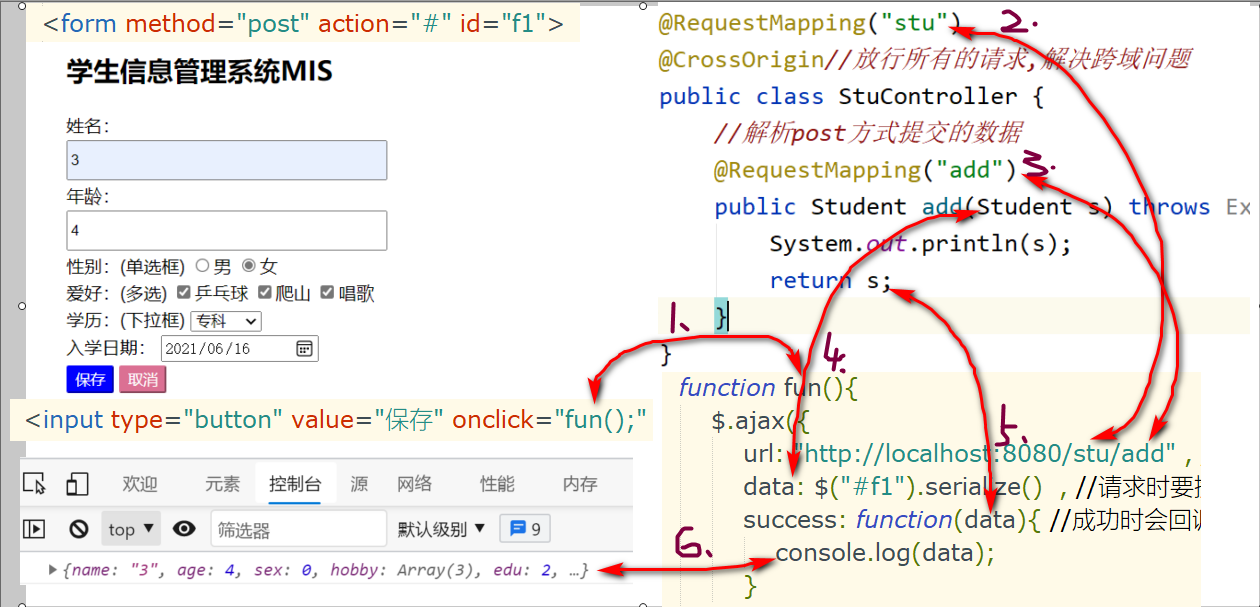Uncheck the 爬山 checkbox
The height and width of the screenshot is (607, 1260).
click(x=265, y=293)
